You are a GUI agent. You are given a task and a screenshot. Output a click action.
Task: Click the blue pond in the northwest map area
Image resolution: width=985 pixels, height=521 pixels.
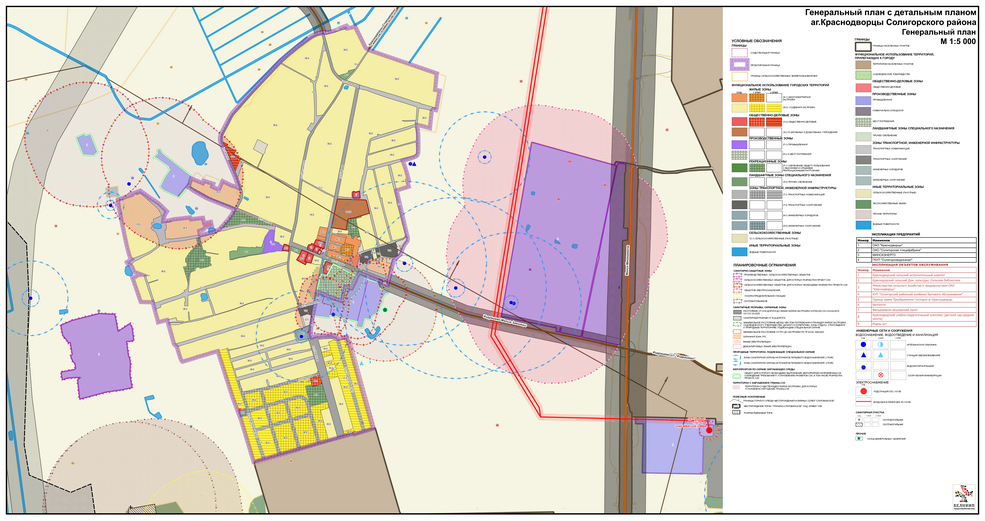coord(199,153)
